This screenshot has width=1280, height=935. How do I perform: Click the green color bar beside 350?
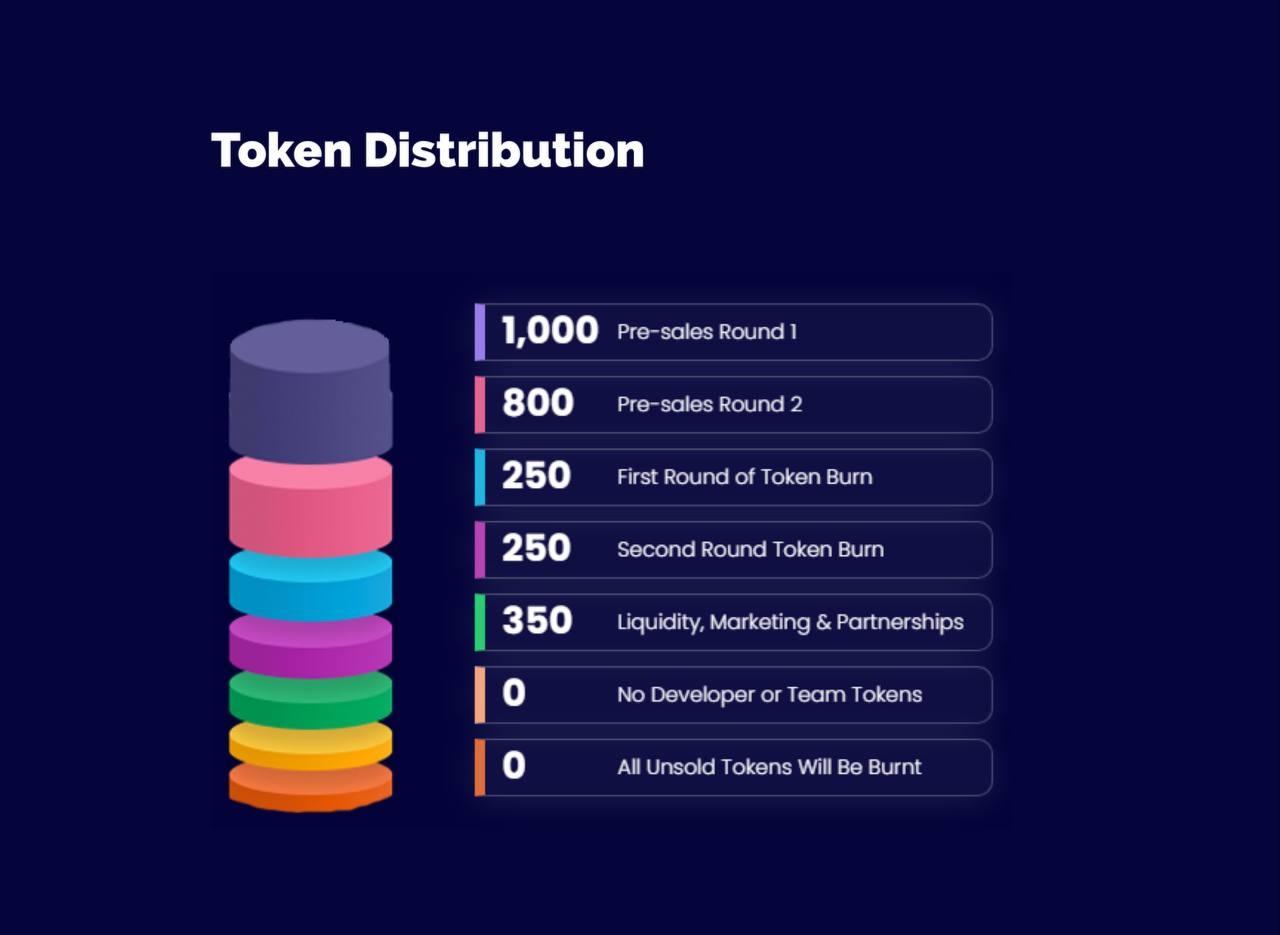480,622
